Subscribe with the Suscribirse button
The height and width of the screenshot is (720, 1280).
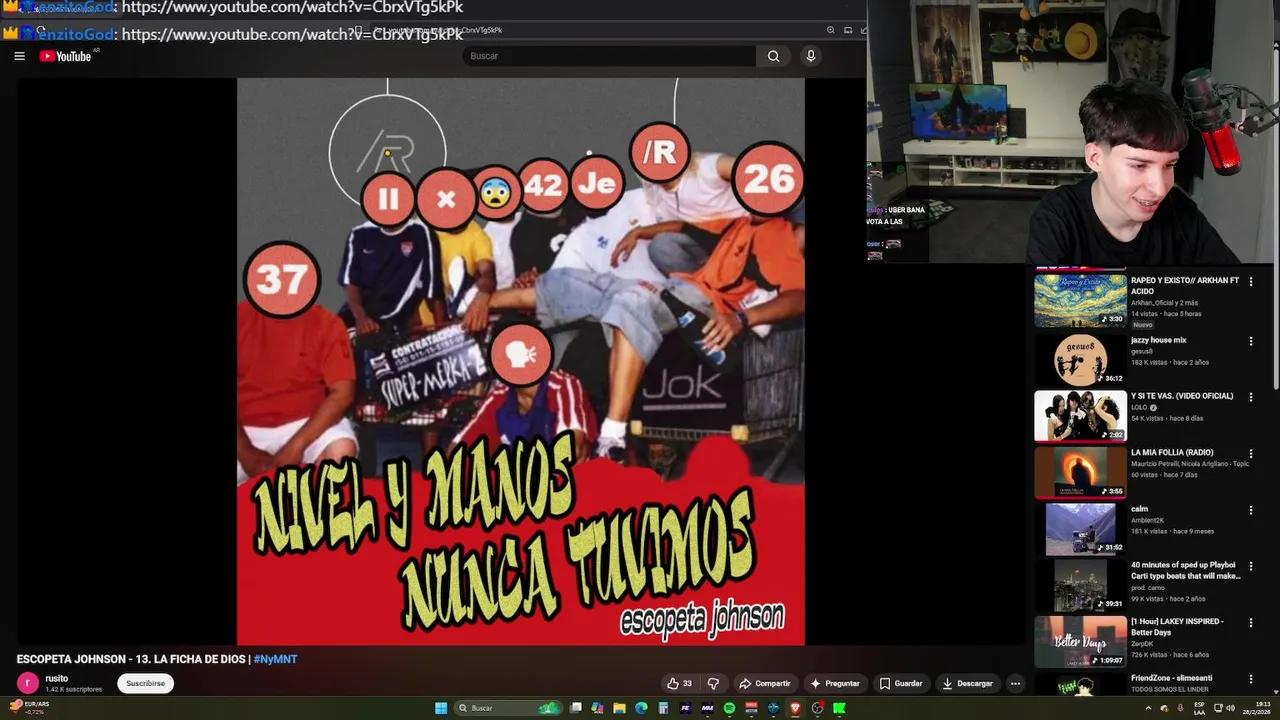tap(145, 684)
